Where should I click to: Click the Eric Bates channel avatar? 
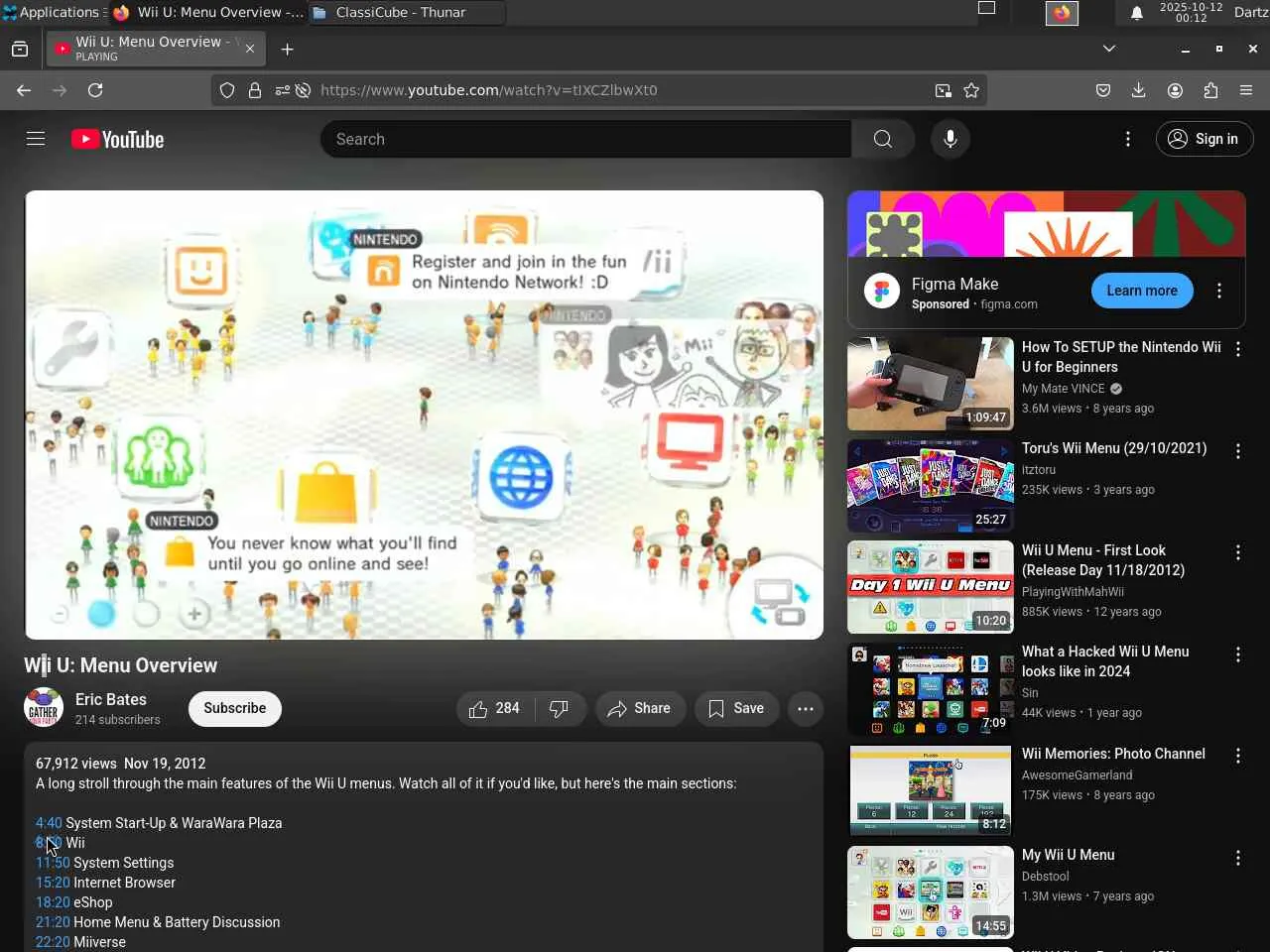pyautogui.click(x=44, y=708)
